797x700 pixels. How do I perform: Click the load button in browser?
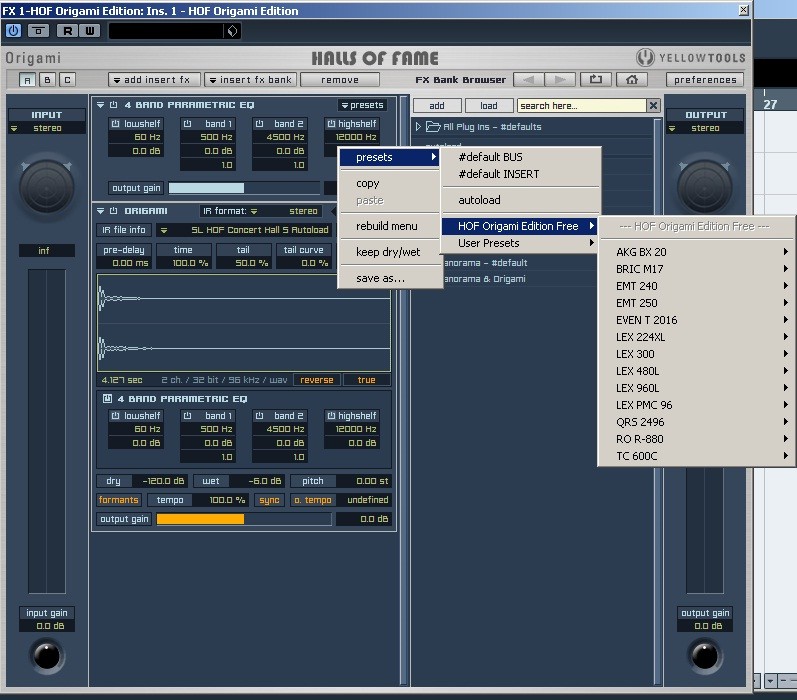(x=489, y=106)
